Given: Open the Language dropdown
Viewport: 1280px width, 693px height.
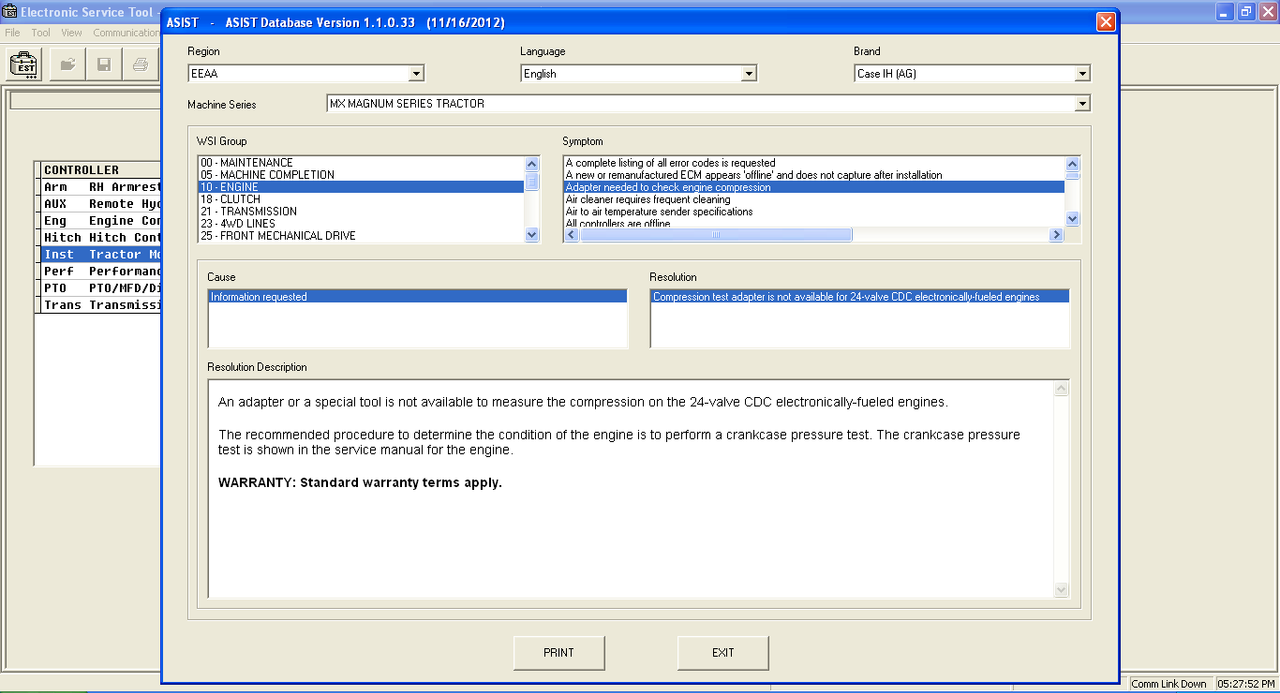Looking at the screenshot, I should click(748, 74).
